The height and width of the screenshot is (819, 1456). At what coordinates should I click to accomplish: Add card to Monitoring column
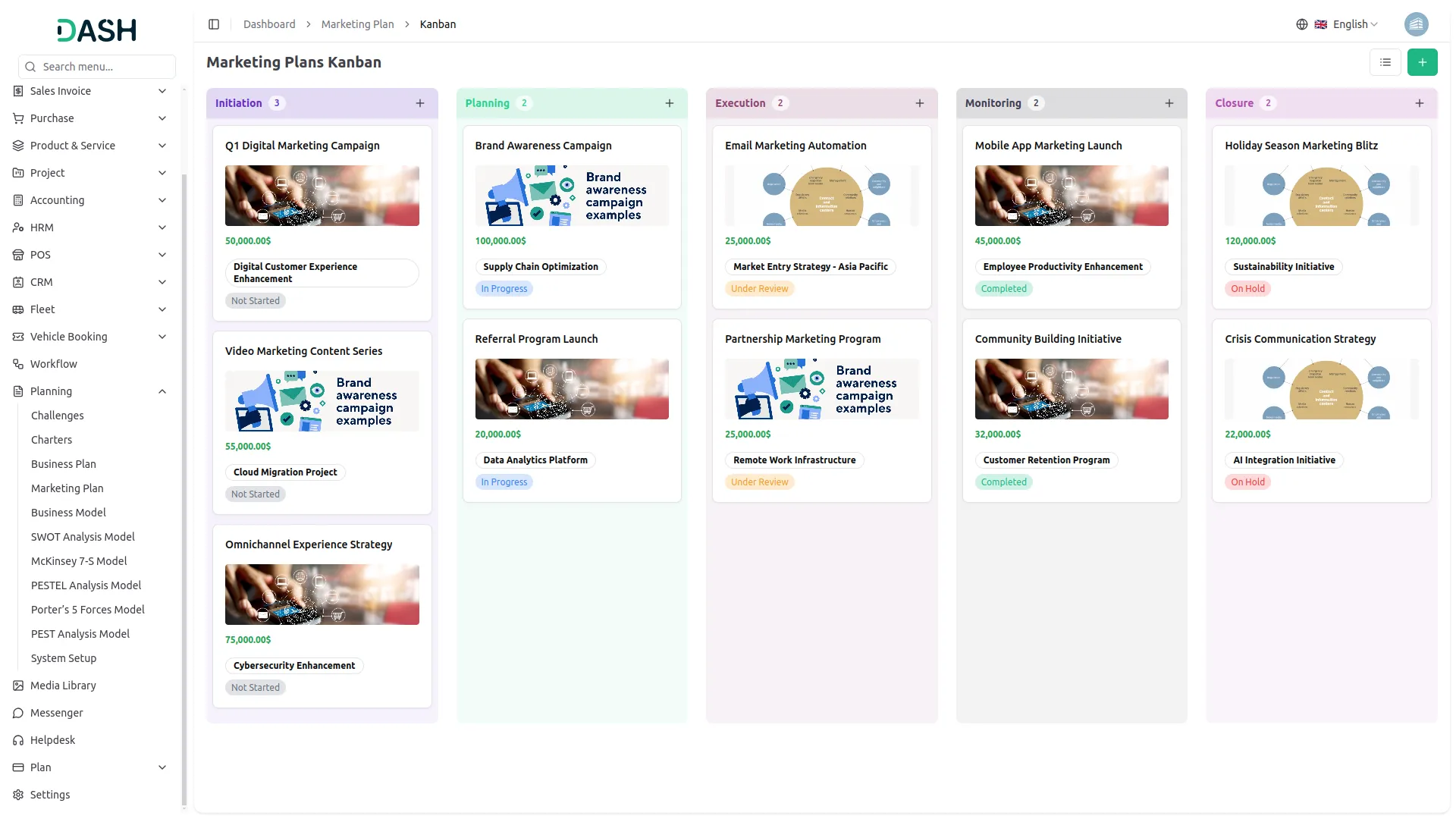1169,103
